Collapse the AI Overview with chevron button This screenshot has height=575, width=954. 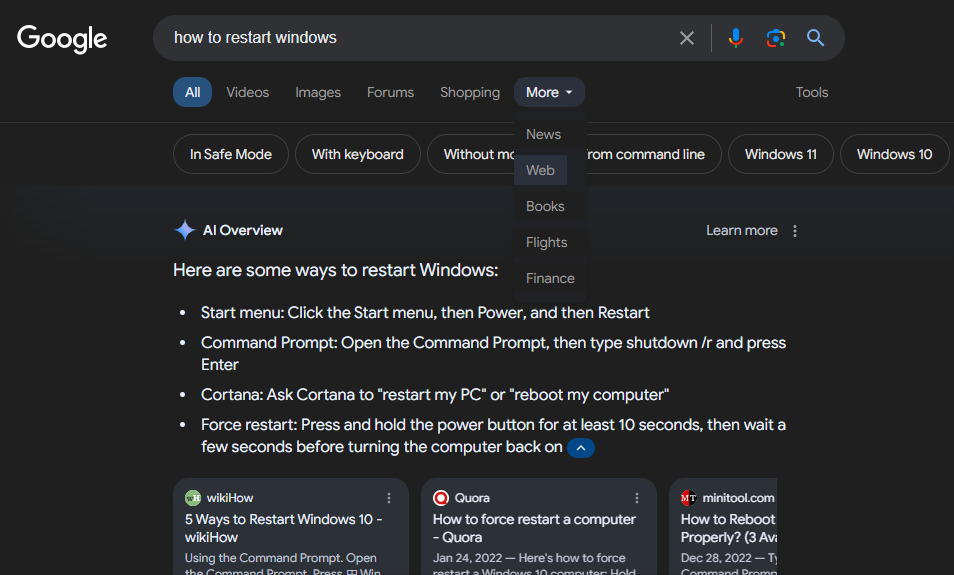click(x=581, y=448)
